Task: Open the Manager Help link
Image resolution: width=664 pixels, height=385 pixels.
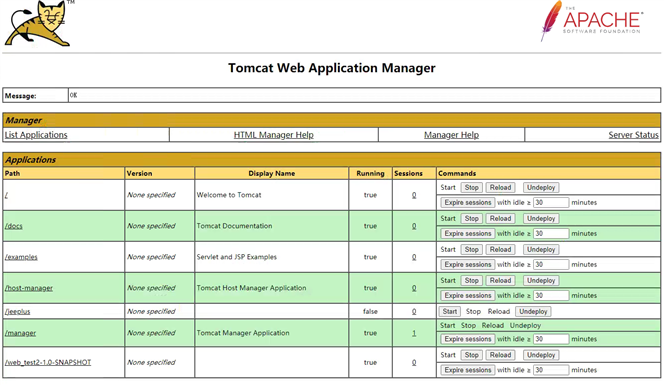Action: coord(451,135)
